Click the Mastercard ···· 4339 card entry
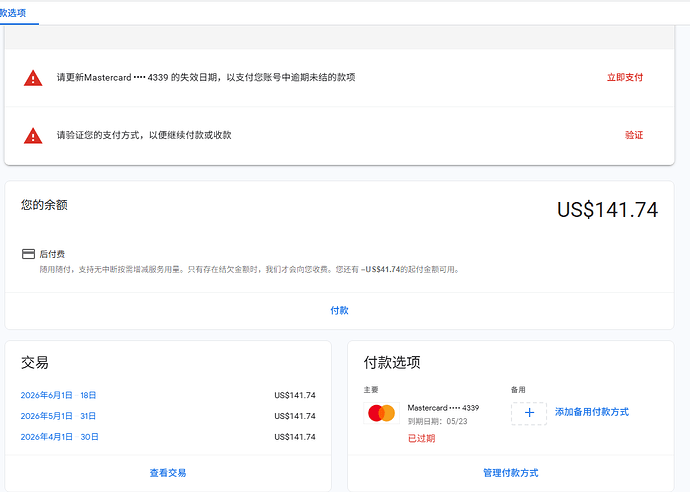 click(443, 408)
